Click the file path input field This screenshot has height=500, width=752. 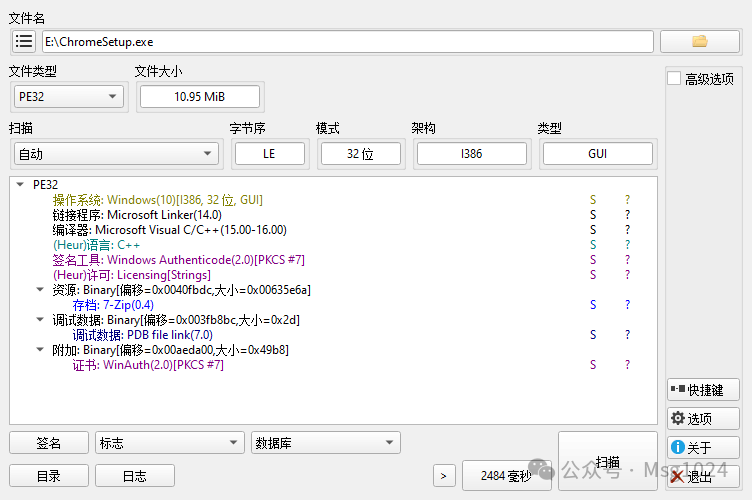click(x=347, y=41)
